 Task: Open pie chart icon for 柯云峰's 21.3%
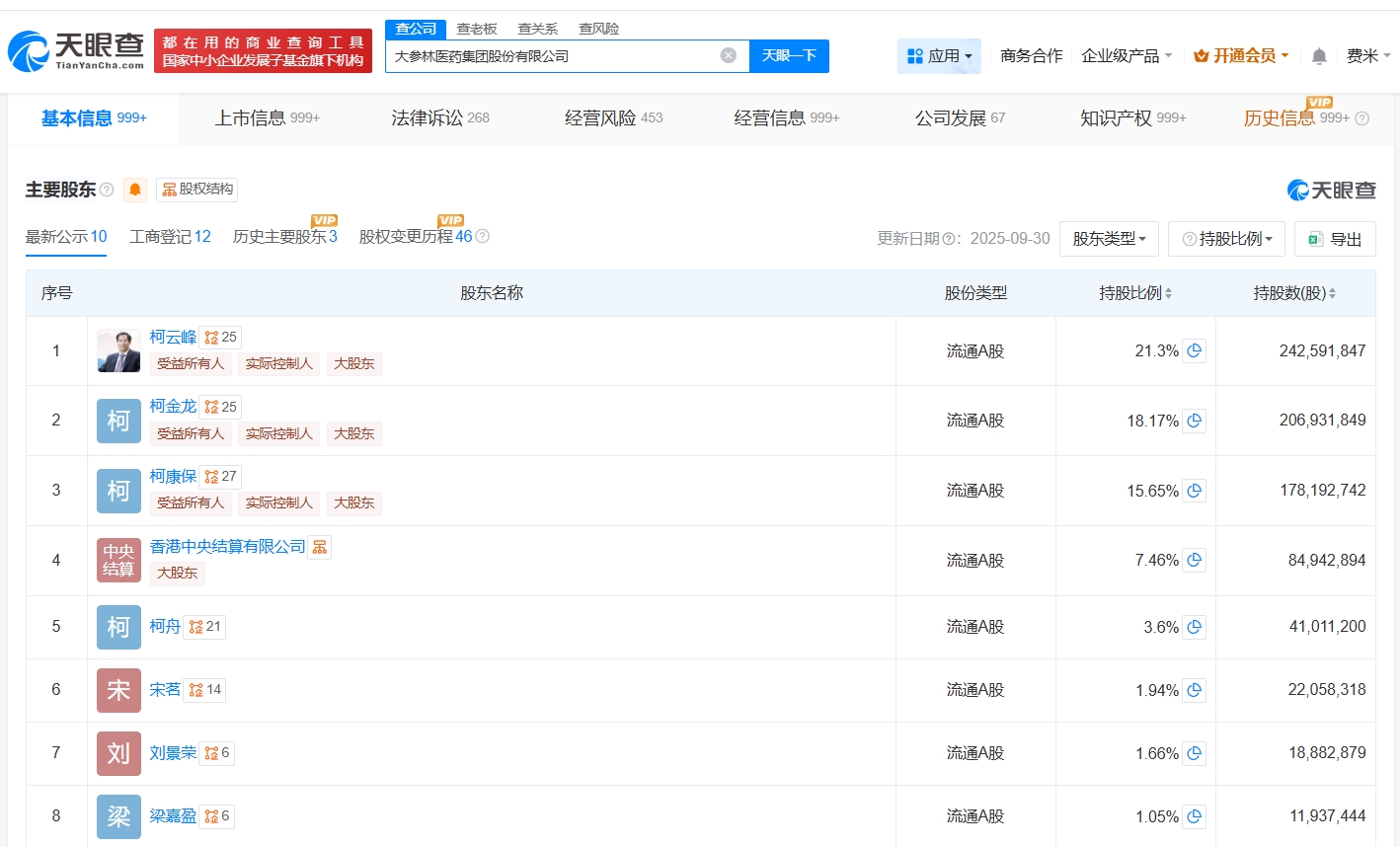click(1194, 350)
